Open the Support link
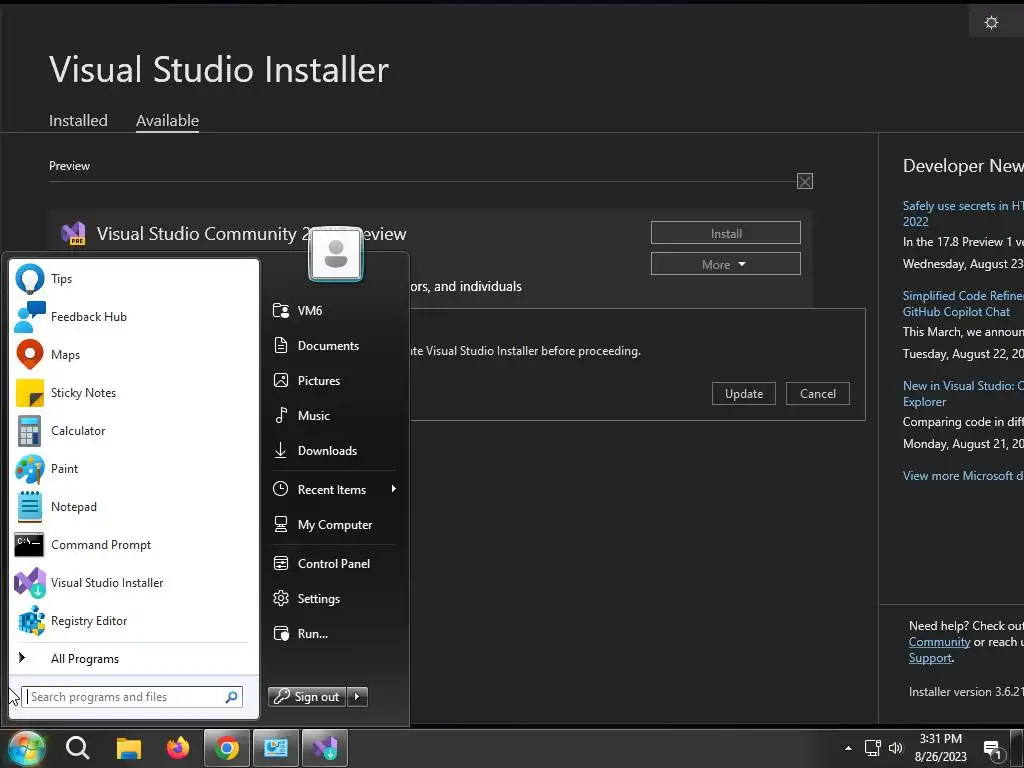Viewport: 1024px width, 768px height. point(930,658)
